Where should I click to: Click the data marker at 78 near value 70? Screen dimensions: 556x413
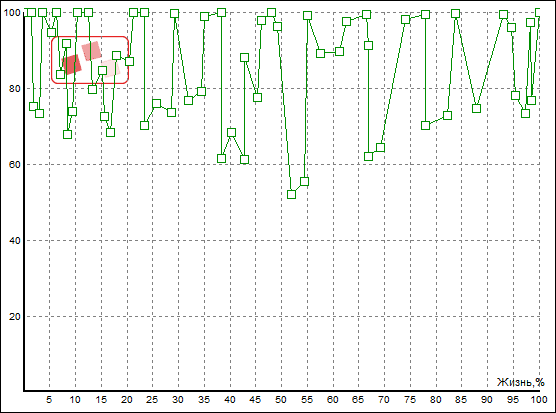[425, 125]
